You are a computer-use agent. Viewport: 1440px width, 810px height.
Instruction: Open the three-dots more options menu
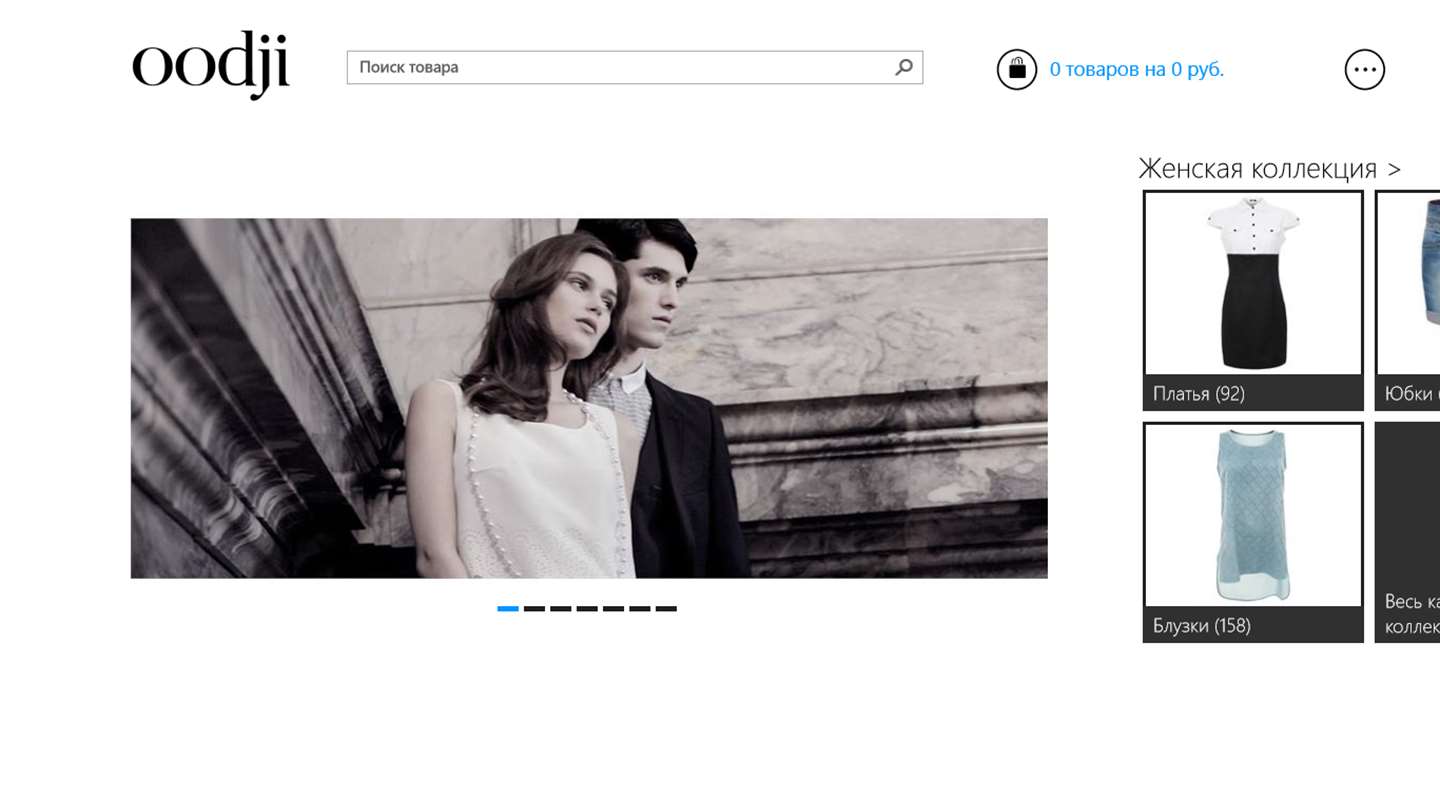click(x=1365, y=69)
